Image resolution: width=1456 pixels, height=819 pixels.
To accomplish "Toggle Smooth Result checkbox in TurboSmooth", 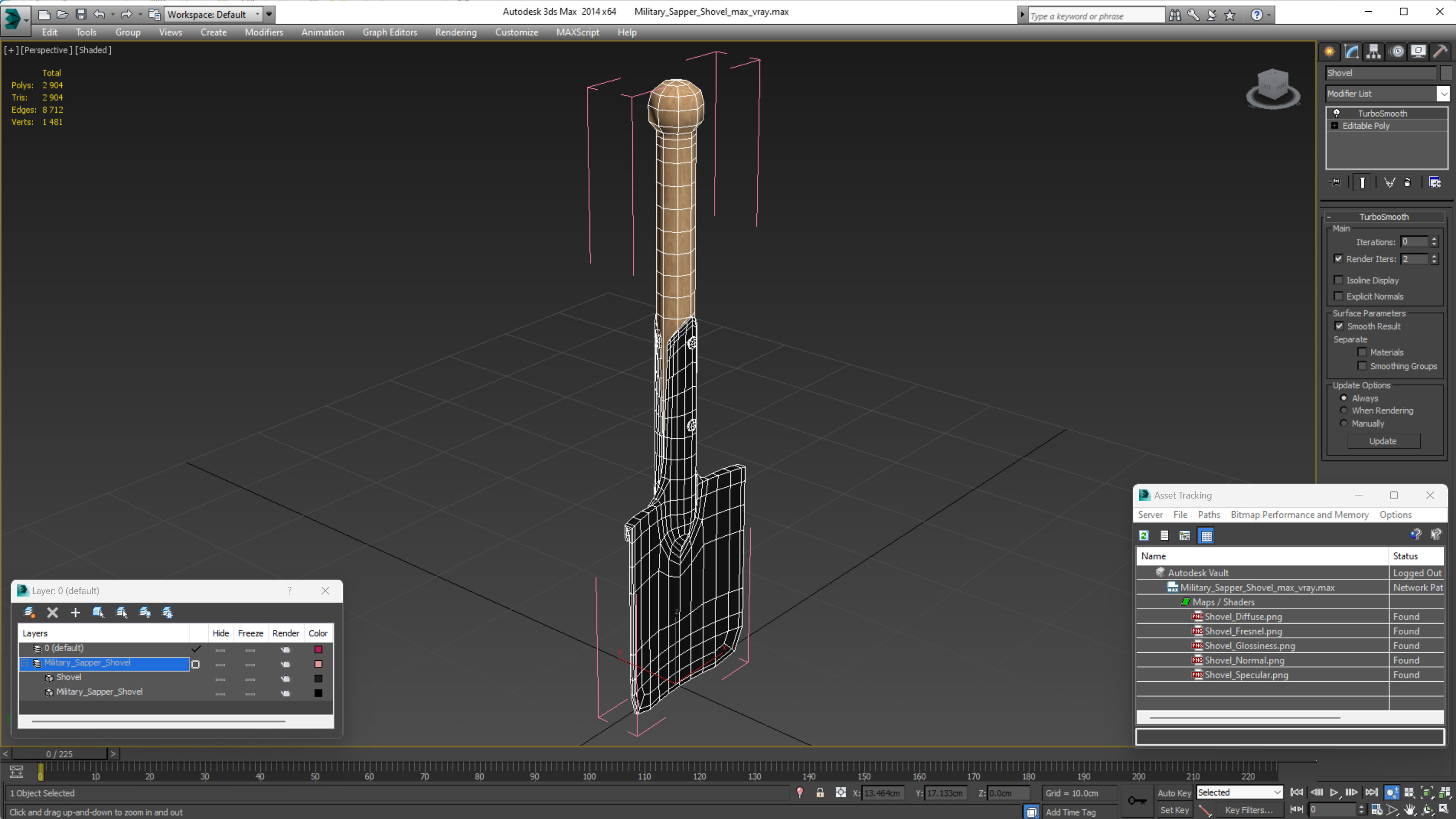I will tap(1339, 326).
